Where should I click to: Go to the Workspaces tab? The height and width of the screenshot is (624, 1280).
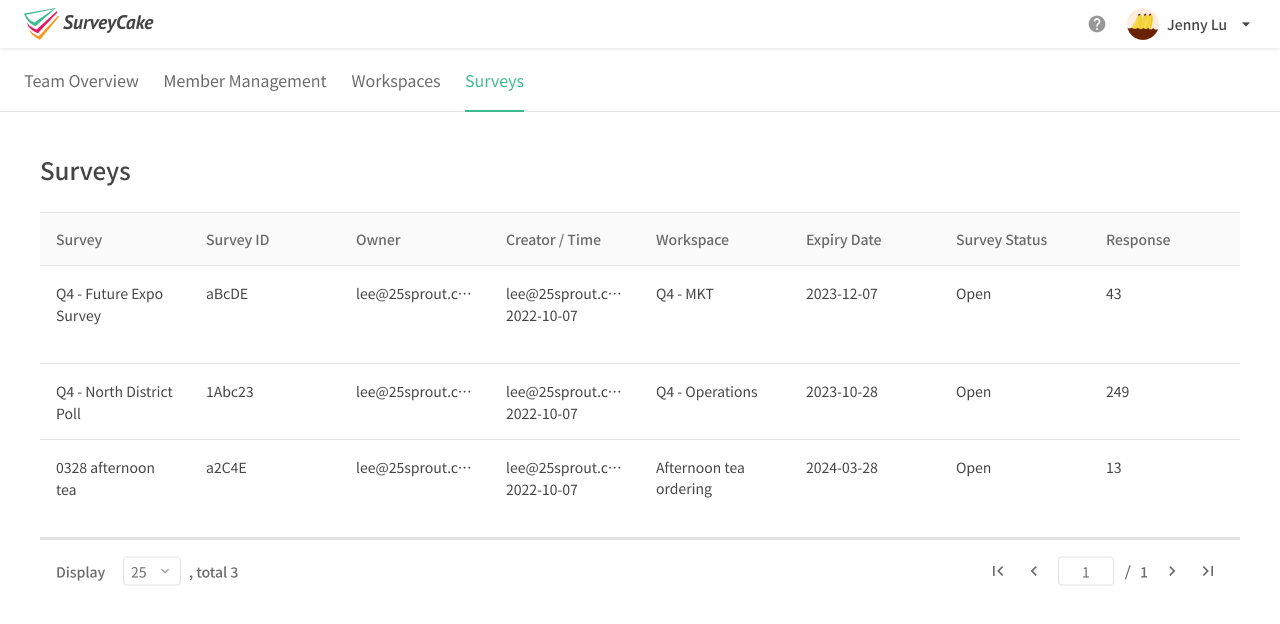point(396,80)
